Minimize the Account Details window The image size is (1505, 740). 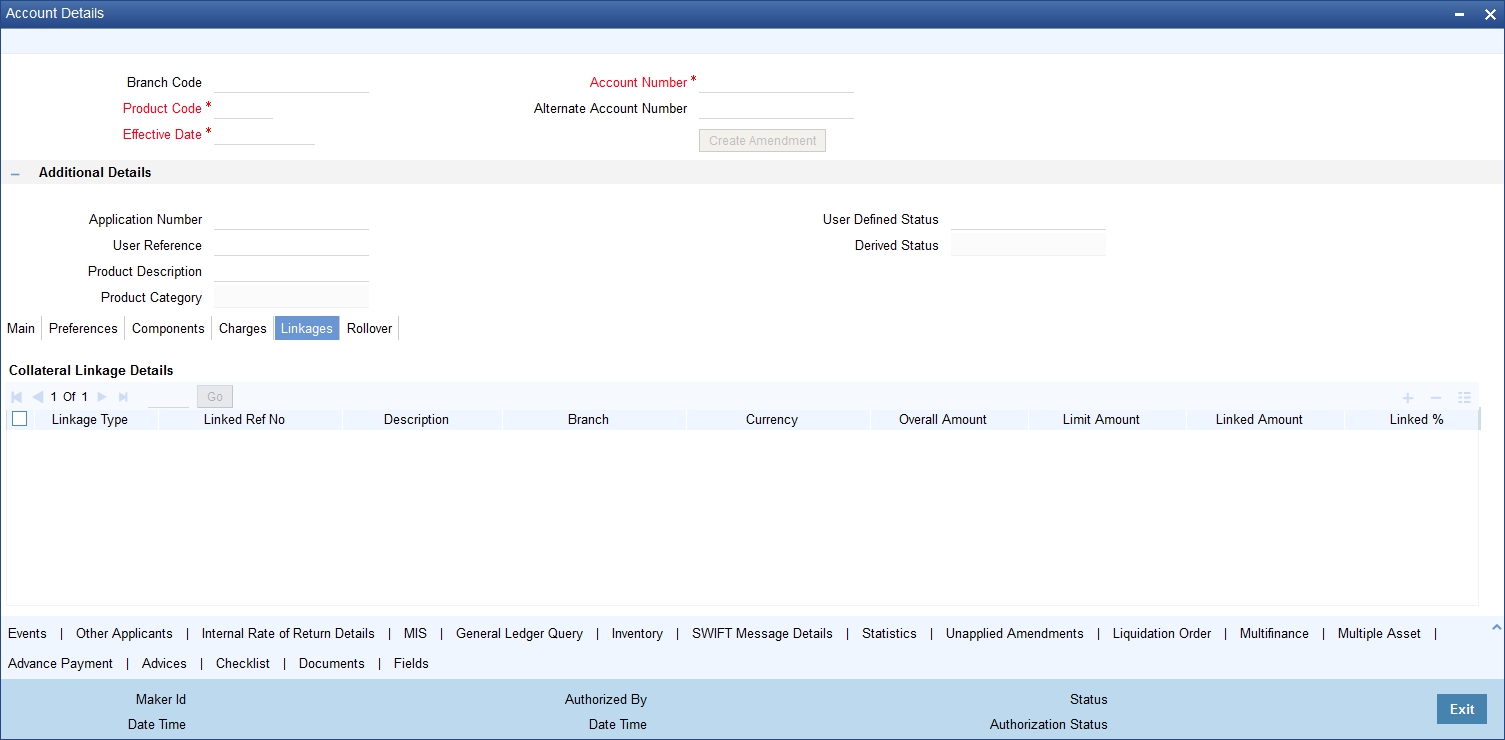click(x=1460, y=14)
